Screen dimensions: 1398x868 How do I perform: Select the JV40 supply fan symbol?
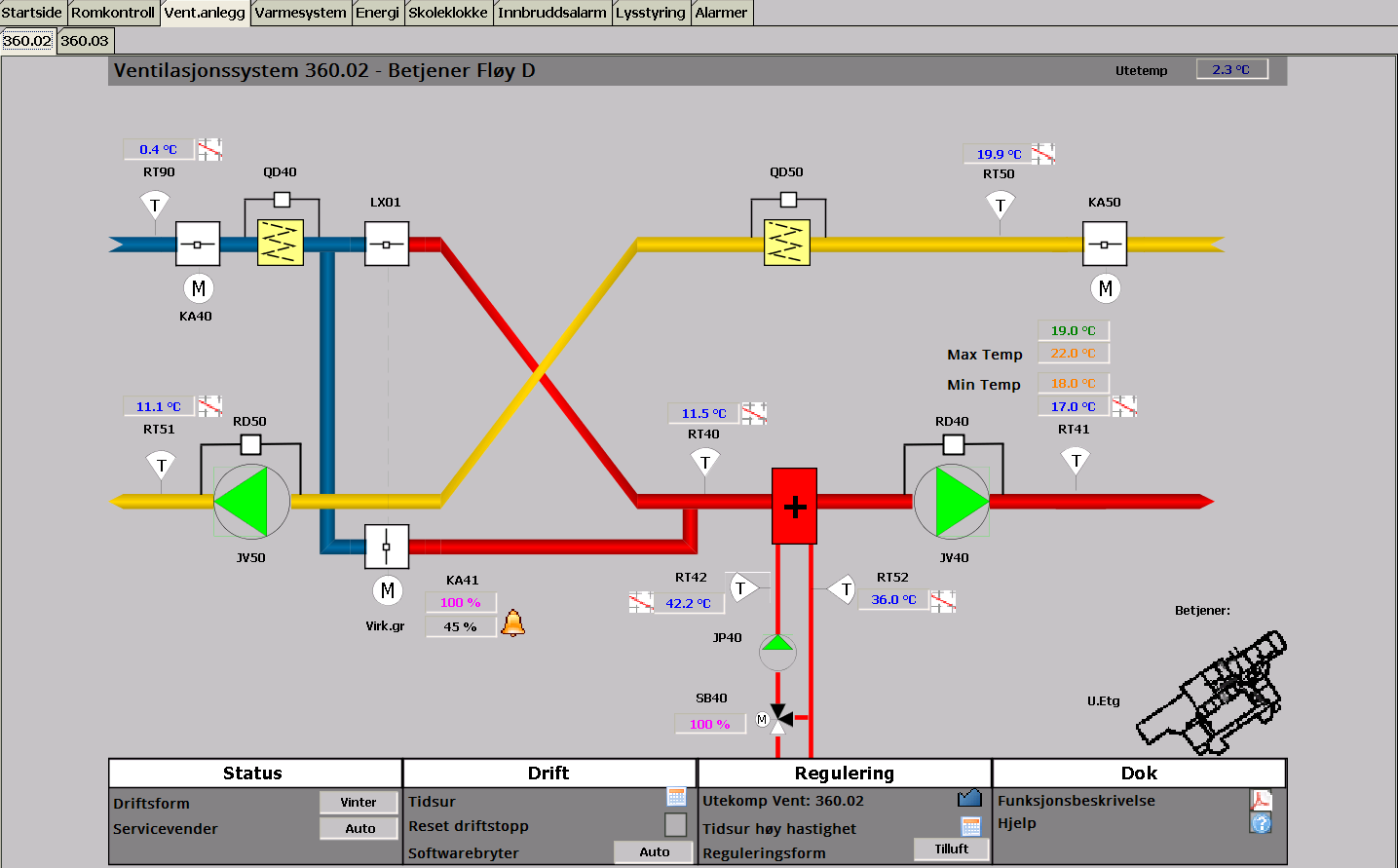point(952,501)
